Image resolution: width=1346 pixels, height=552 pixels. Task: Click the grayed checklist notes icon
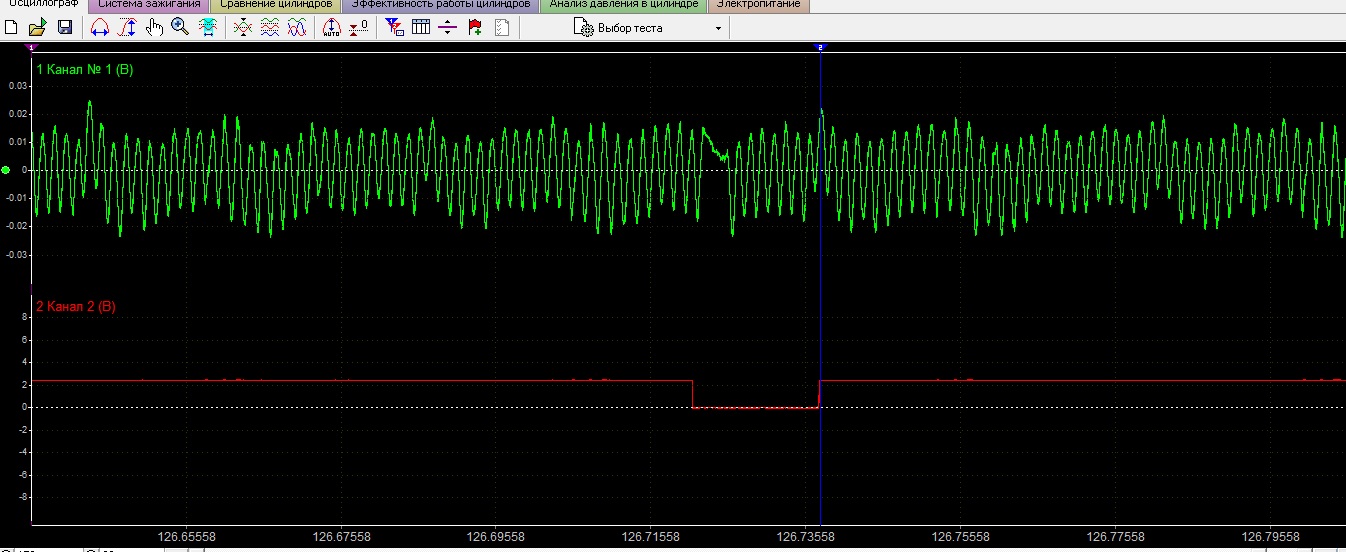click(502, 28)
